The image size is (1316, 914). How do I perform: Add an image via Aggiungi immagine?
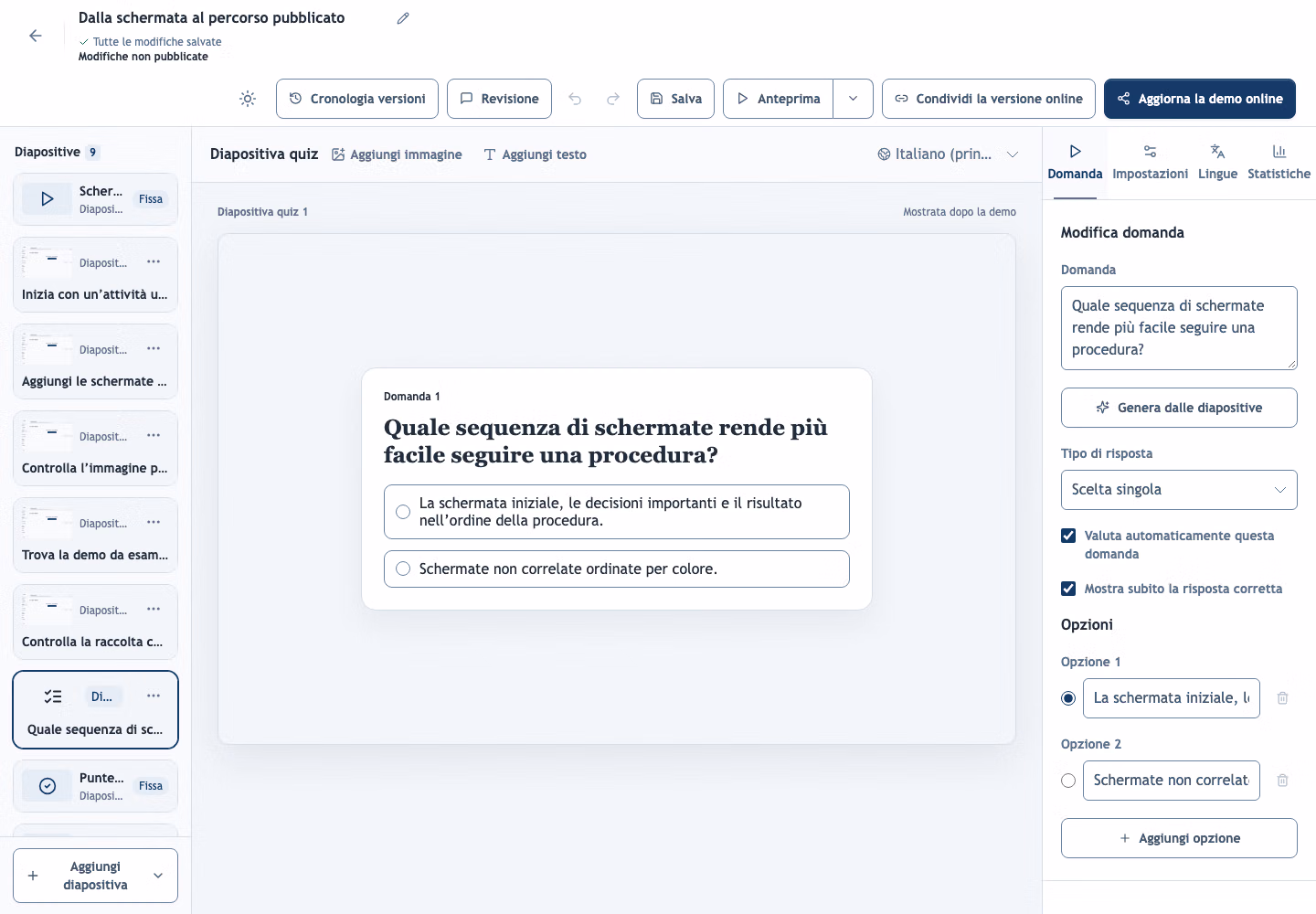pyautogui.click(x=397, y=154)
